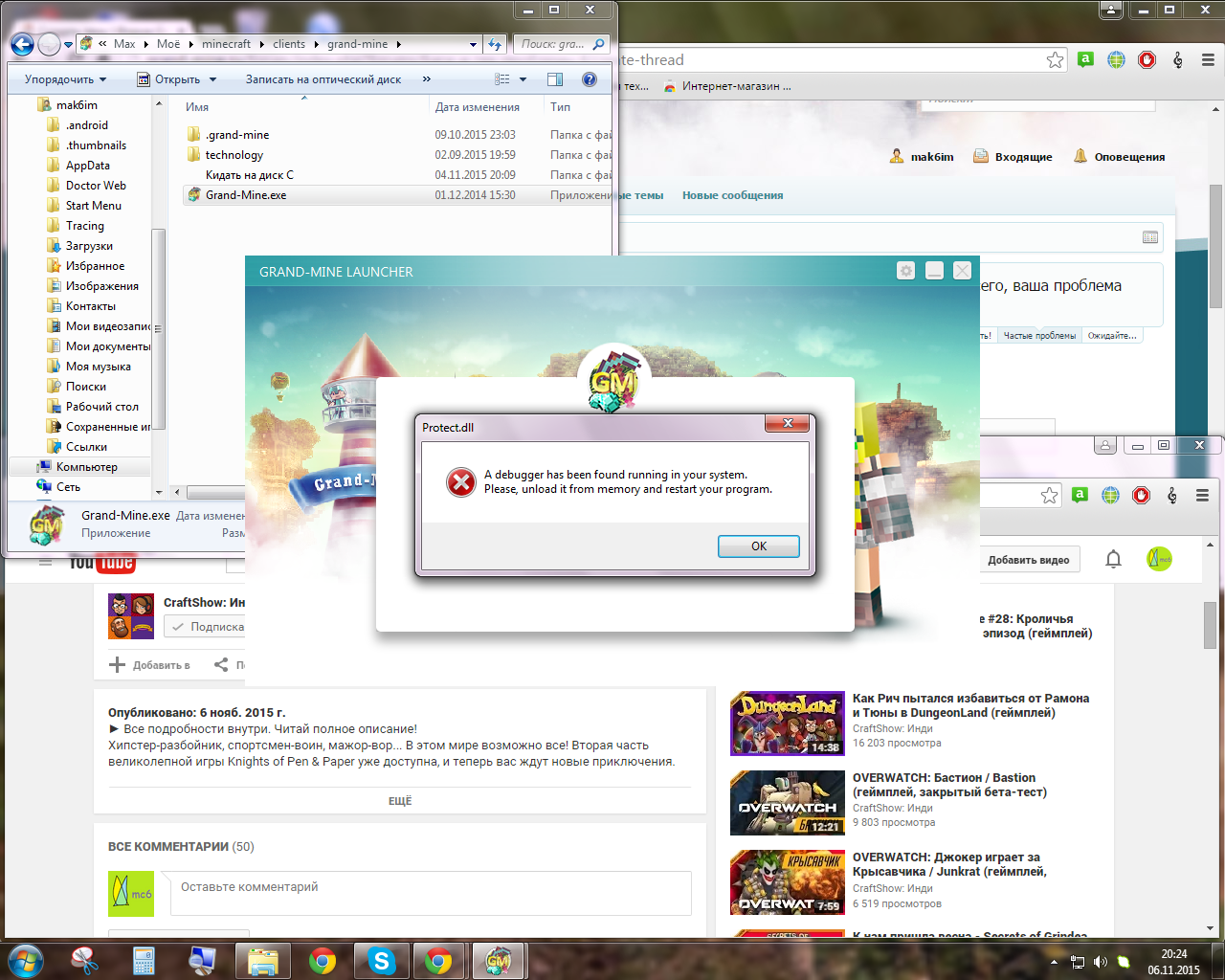Open the Новые сообщения forum tab
This screenshot has width=1225, height=980.
[x=732, y=195]
